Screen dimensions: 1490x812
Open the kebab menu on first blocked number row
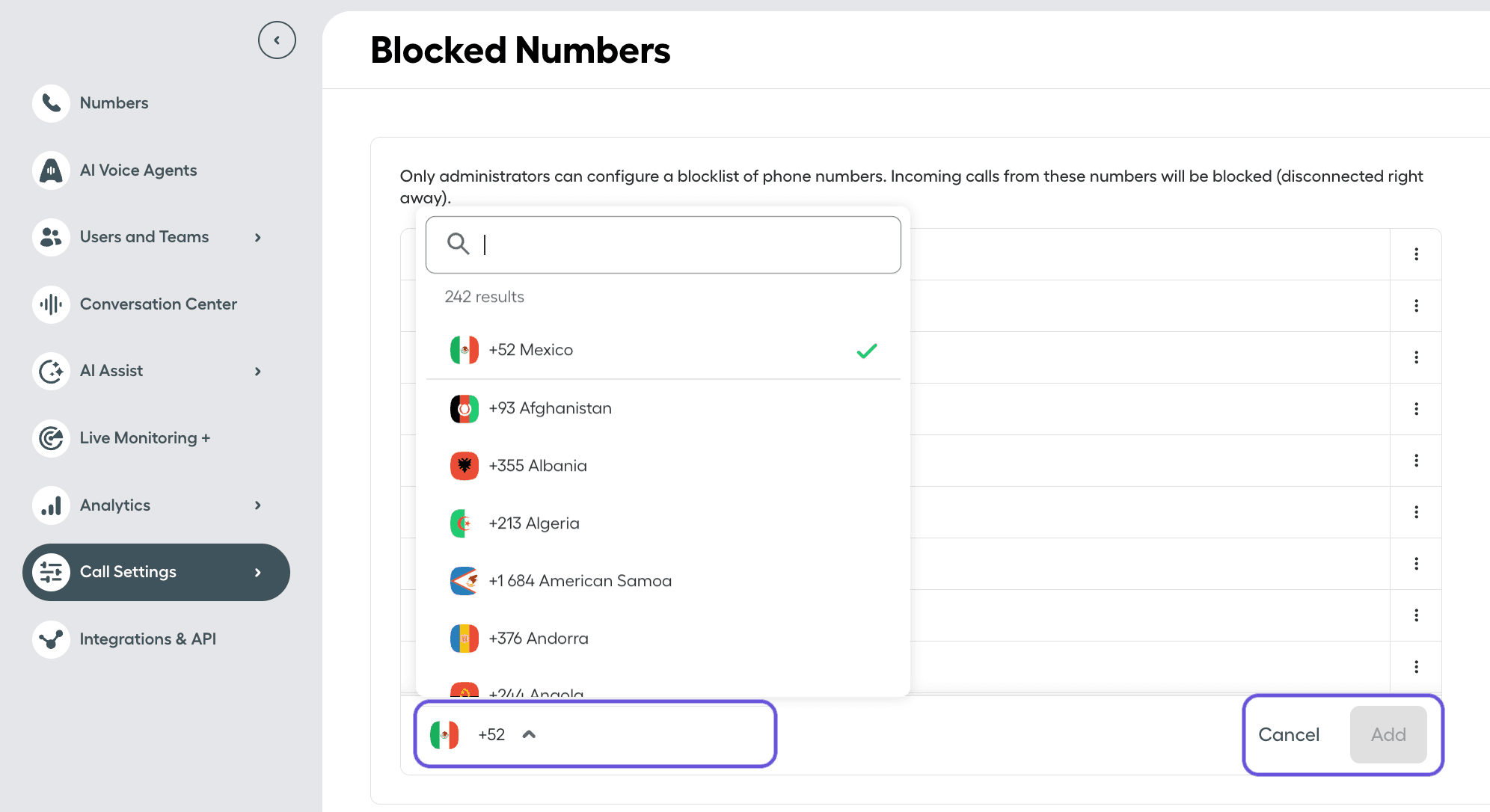coord(1416,254)
